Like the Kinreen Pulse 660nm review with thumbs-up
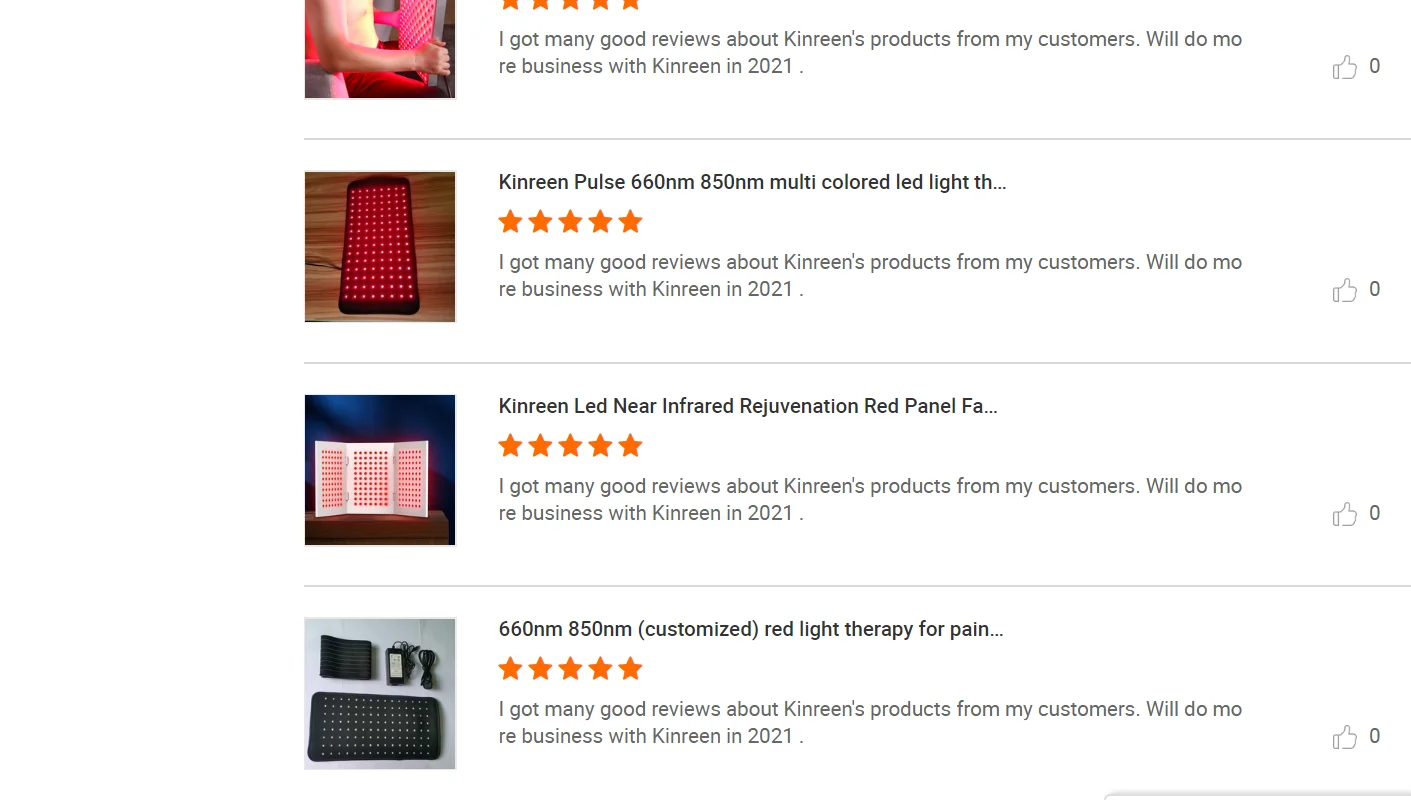This screenshot has height=800, width=1411. pos(1344,290)
